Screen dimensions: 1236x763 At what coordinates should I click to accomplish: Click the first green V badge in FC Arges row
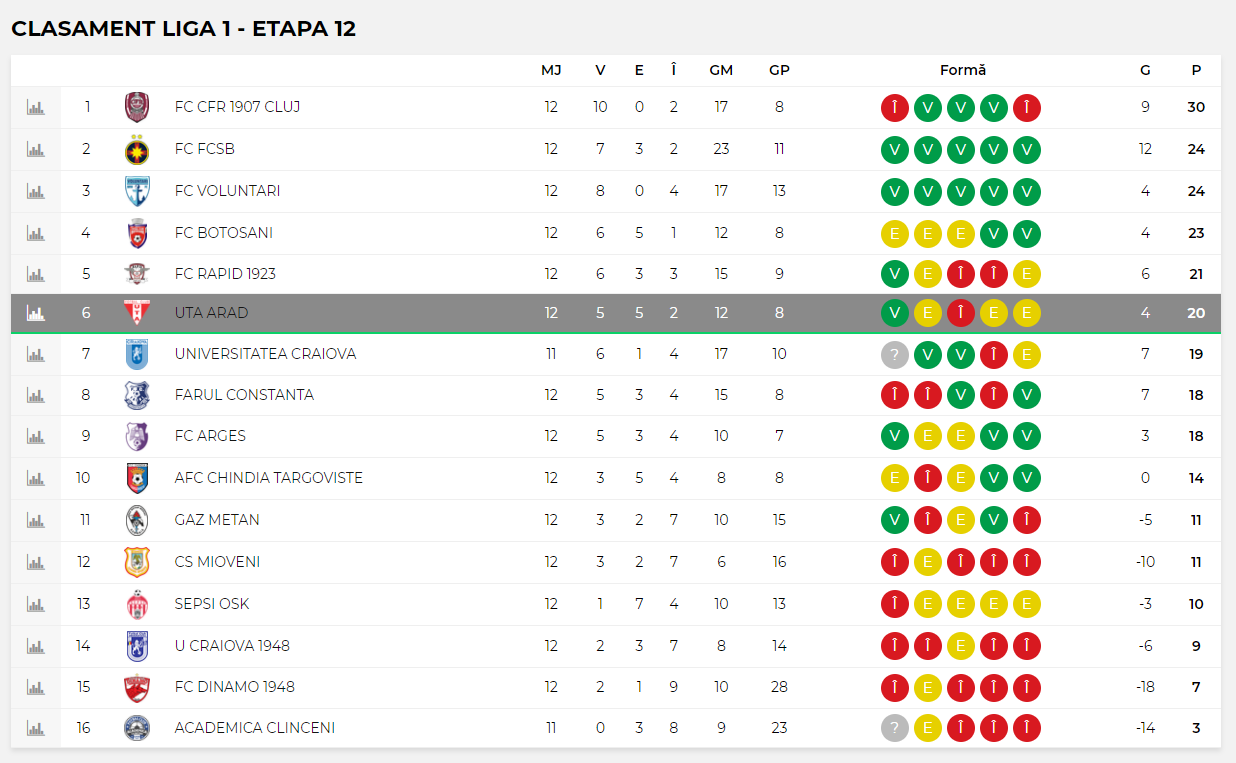coord(895,436)
